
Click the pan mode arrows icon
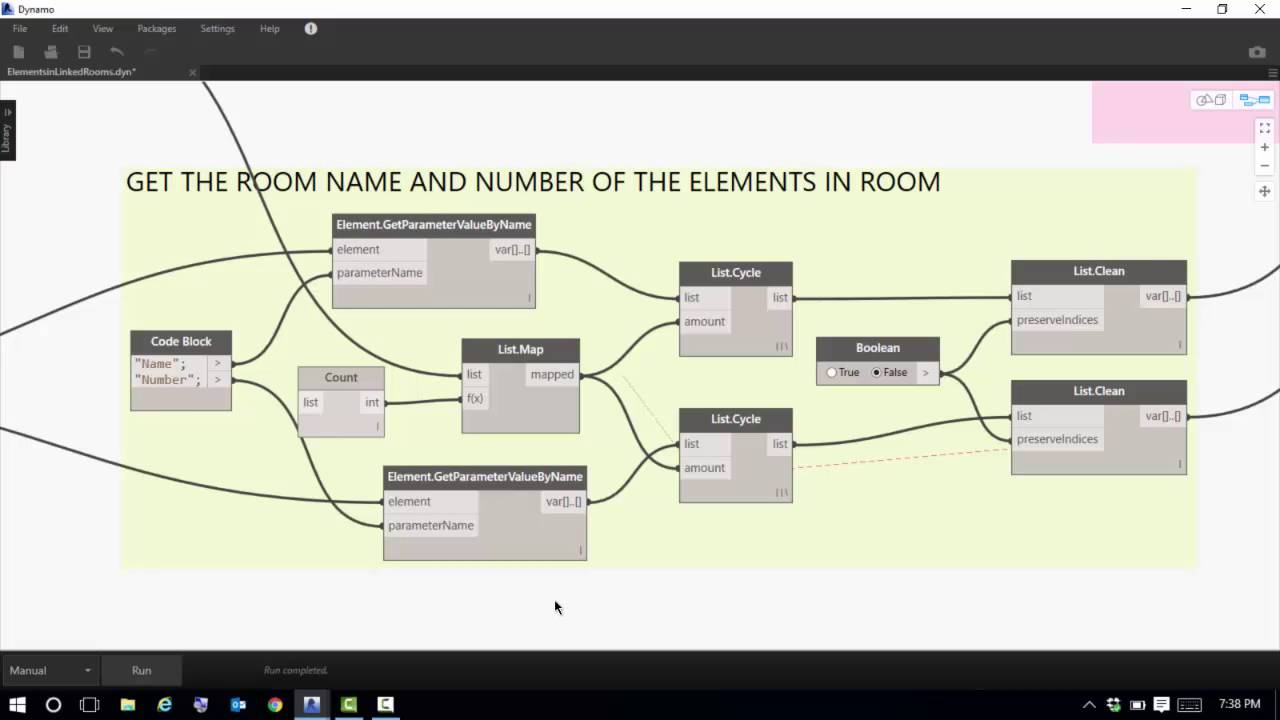pyautogui.click(x=1265, y=191)
